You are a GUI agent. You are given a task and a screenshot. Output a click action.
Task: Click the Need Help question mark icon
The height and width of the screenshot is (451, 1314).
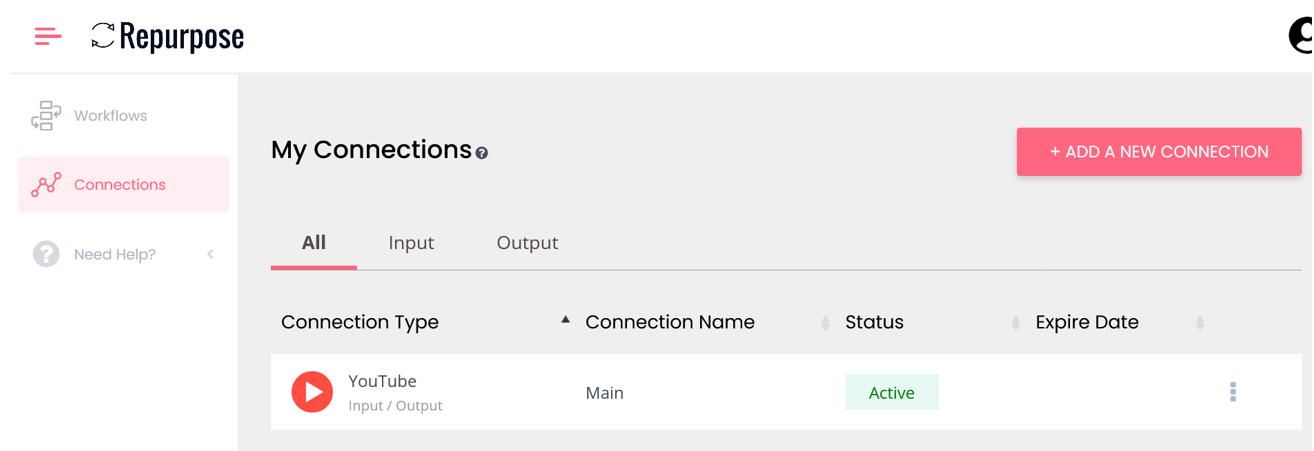[x=46, y=254]
